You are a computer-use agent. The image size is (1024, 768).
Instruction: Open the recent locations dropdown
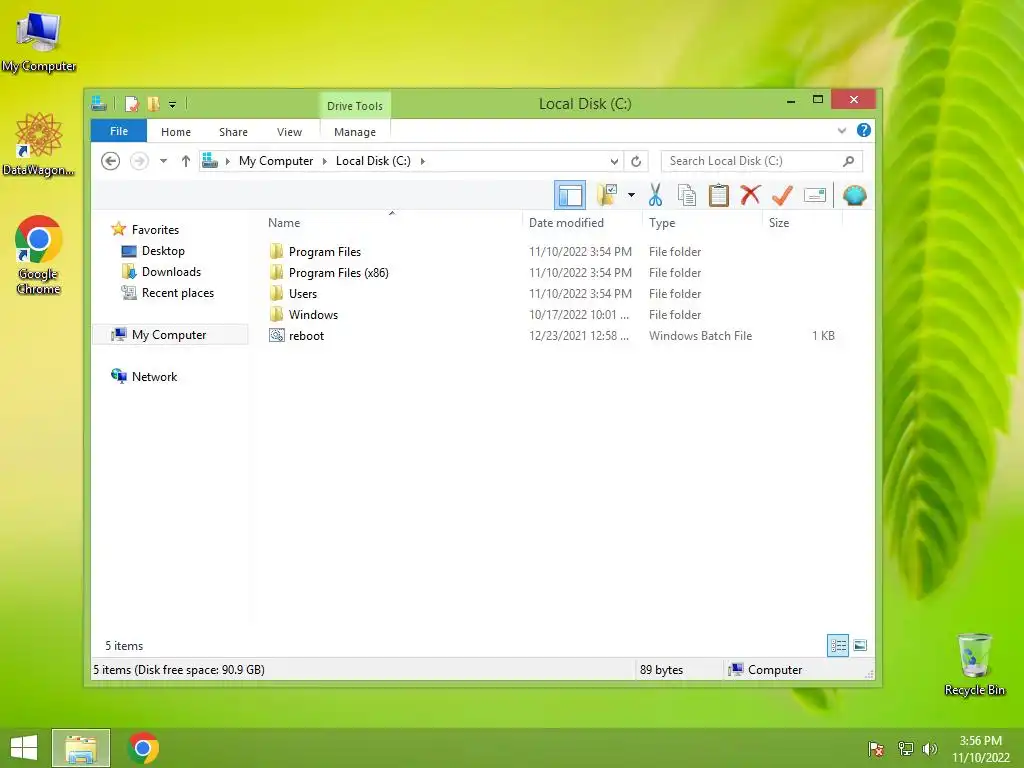[163, 161]
